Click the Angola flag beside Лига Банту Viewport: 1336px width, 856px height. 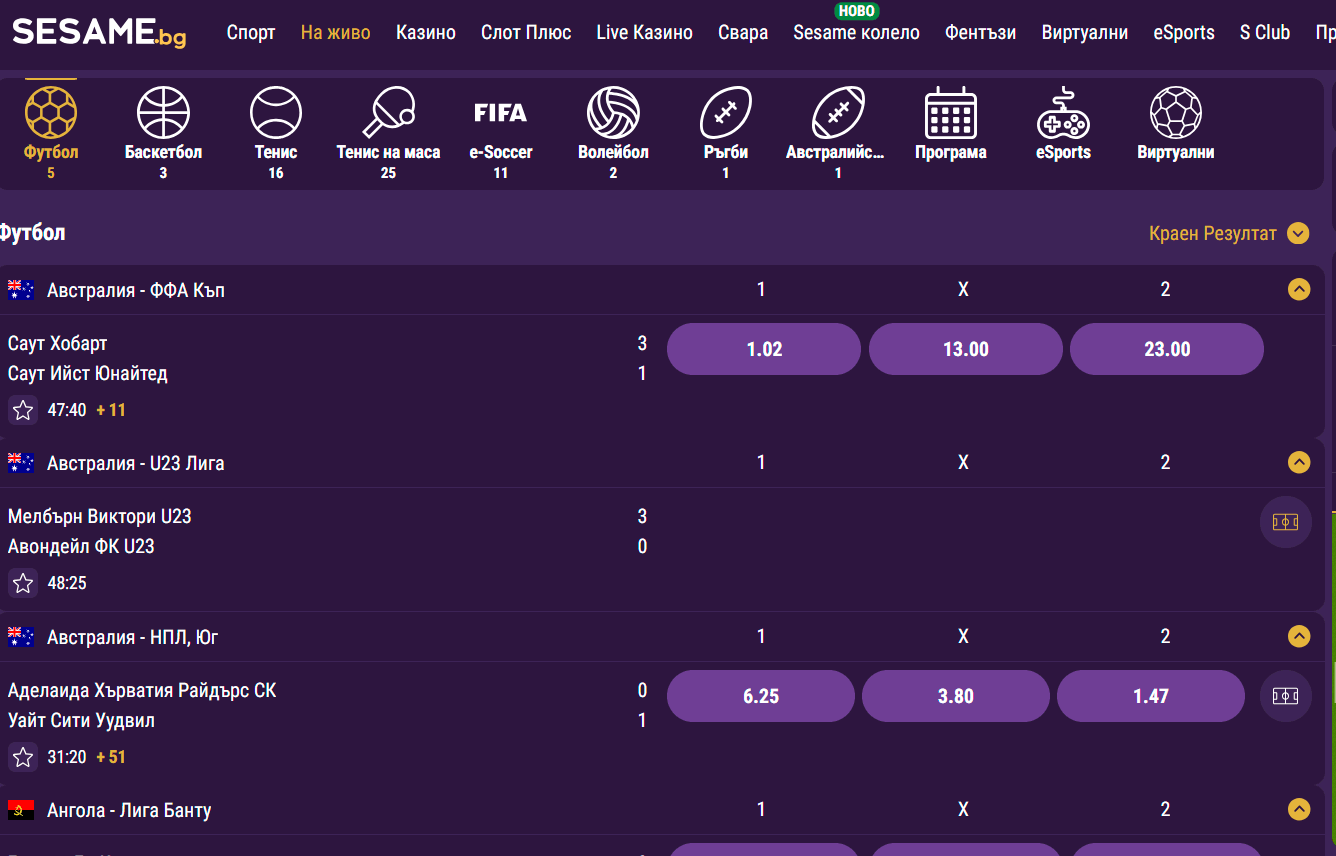click(21, 810)
